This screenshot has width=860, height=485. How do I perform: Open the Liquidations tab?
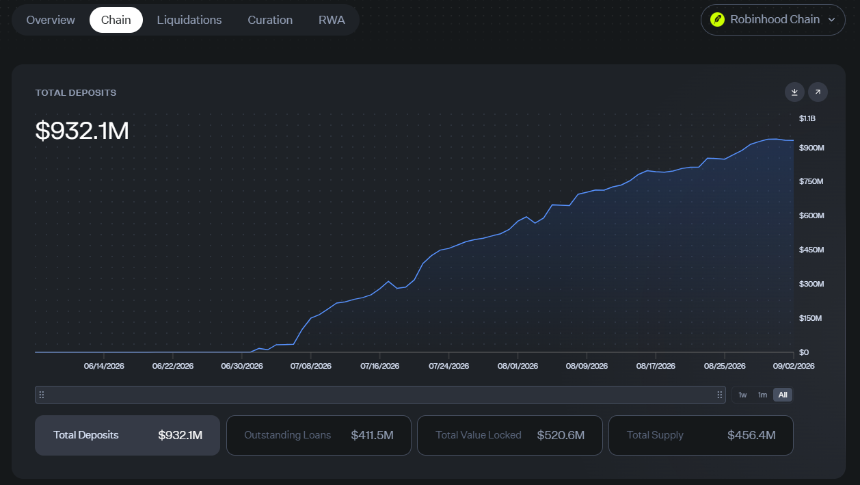[189, 20]
